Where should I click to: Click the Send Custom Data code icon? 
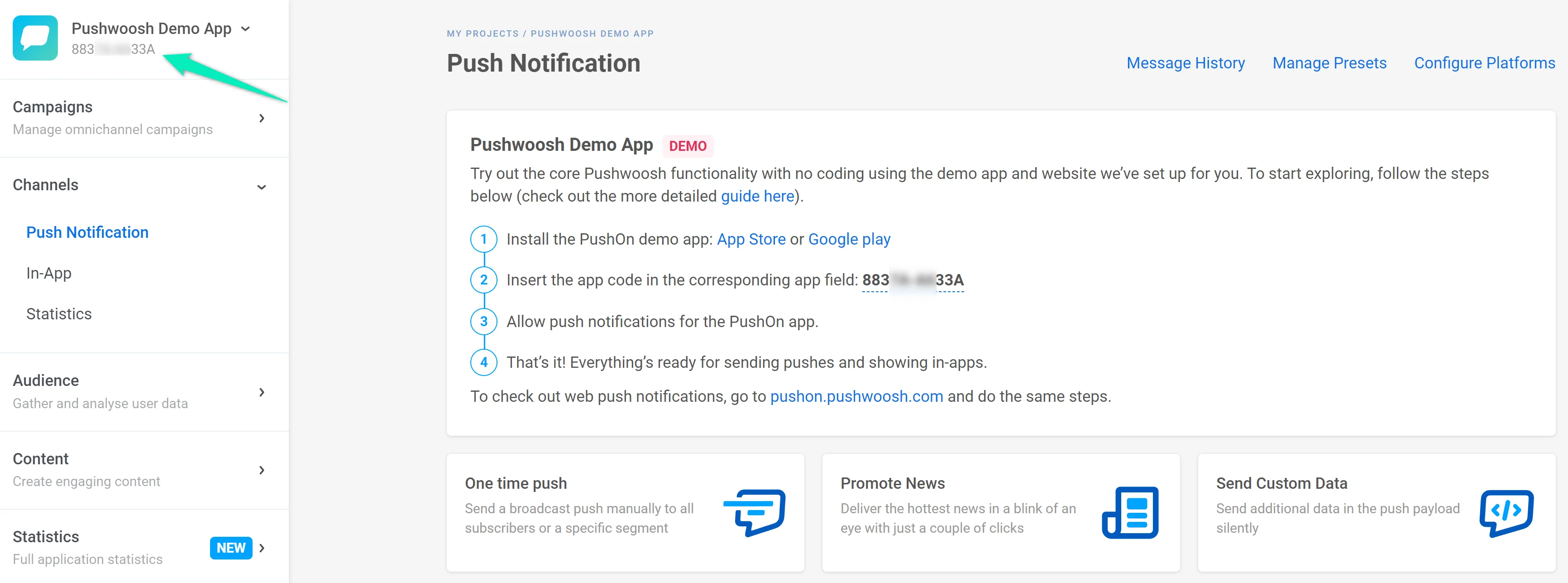click(1506, 512)
